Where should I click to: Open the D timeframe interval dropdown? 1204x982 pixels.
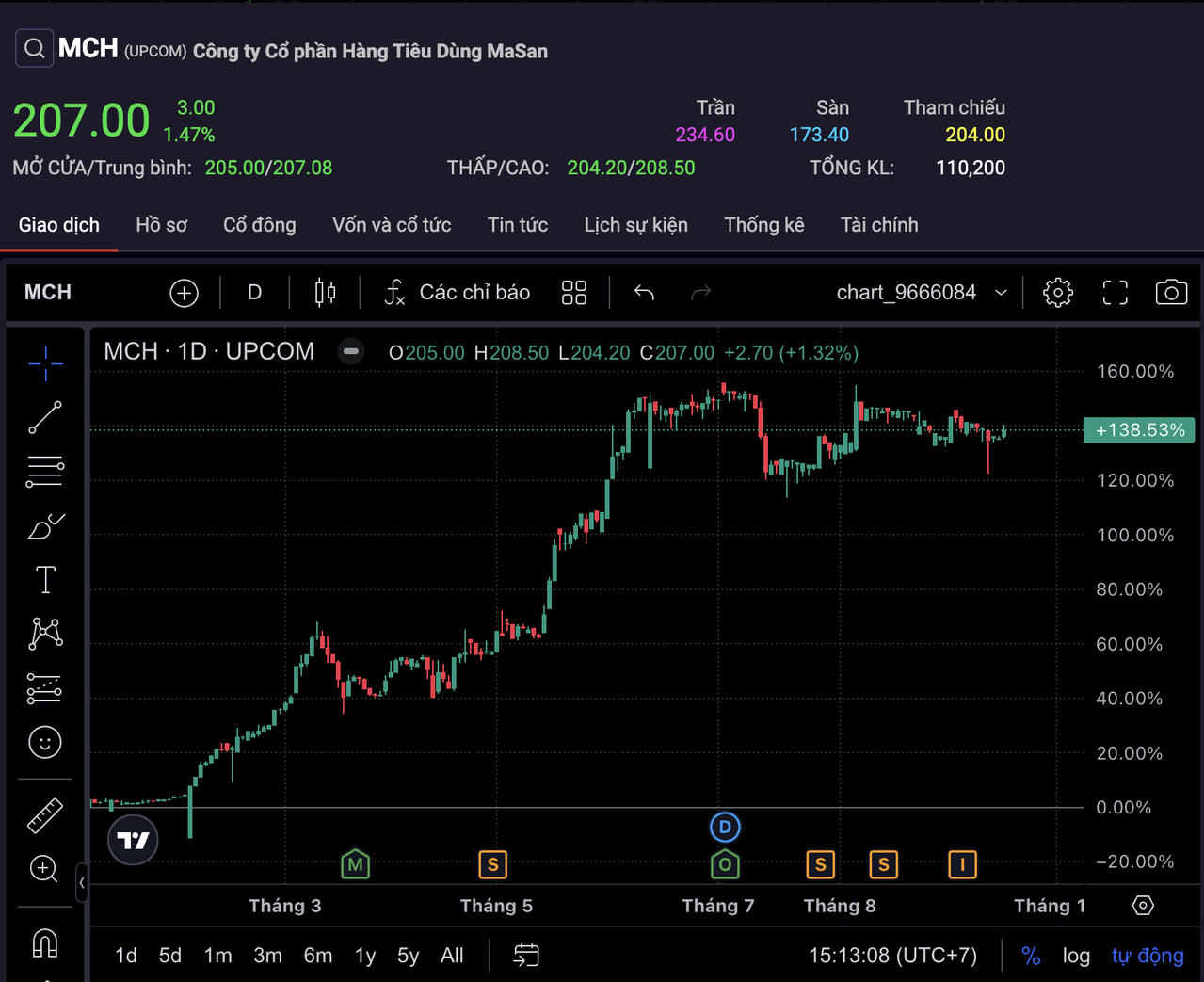254,293
